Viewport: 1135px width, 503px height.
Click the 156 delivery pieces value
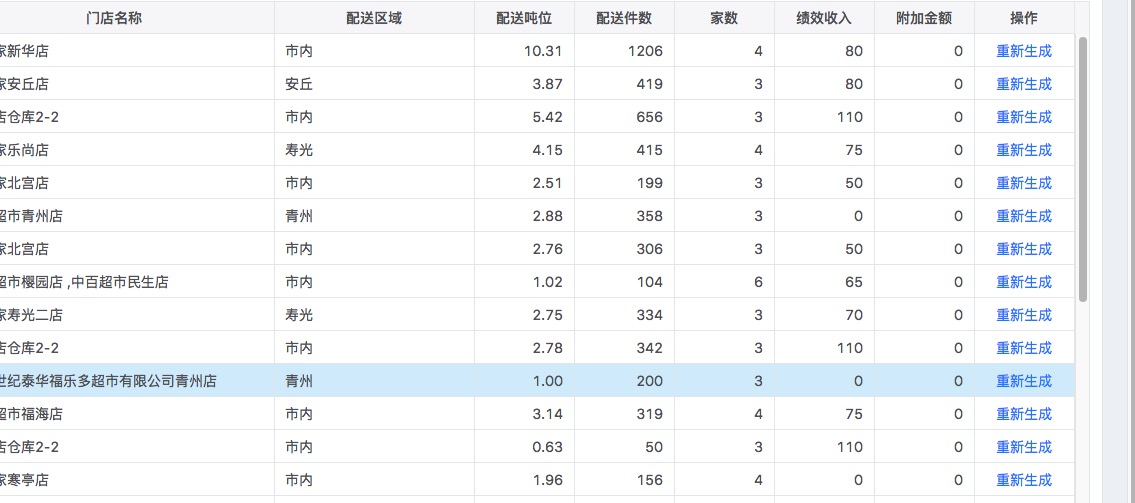click(x=649, y=481)
